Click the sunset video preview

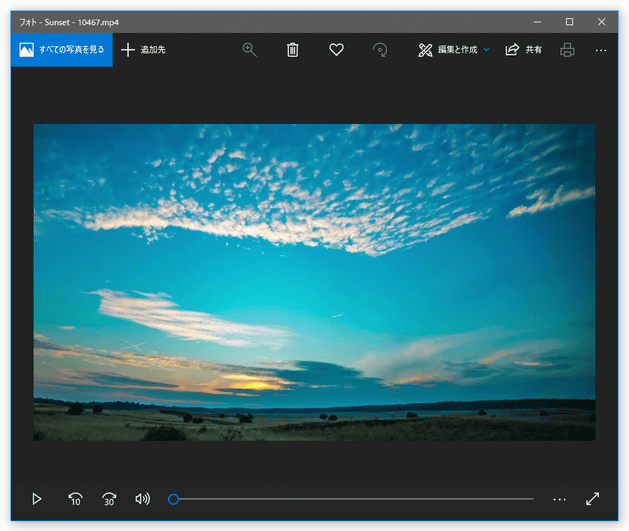click(314, 282)
